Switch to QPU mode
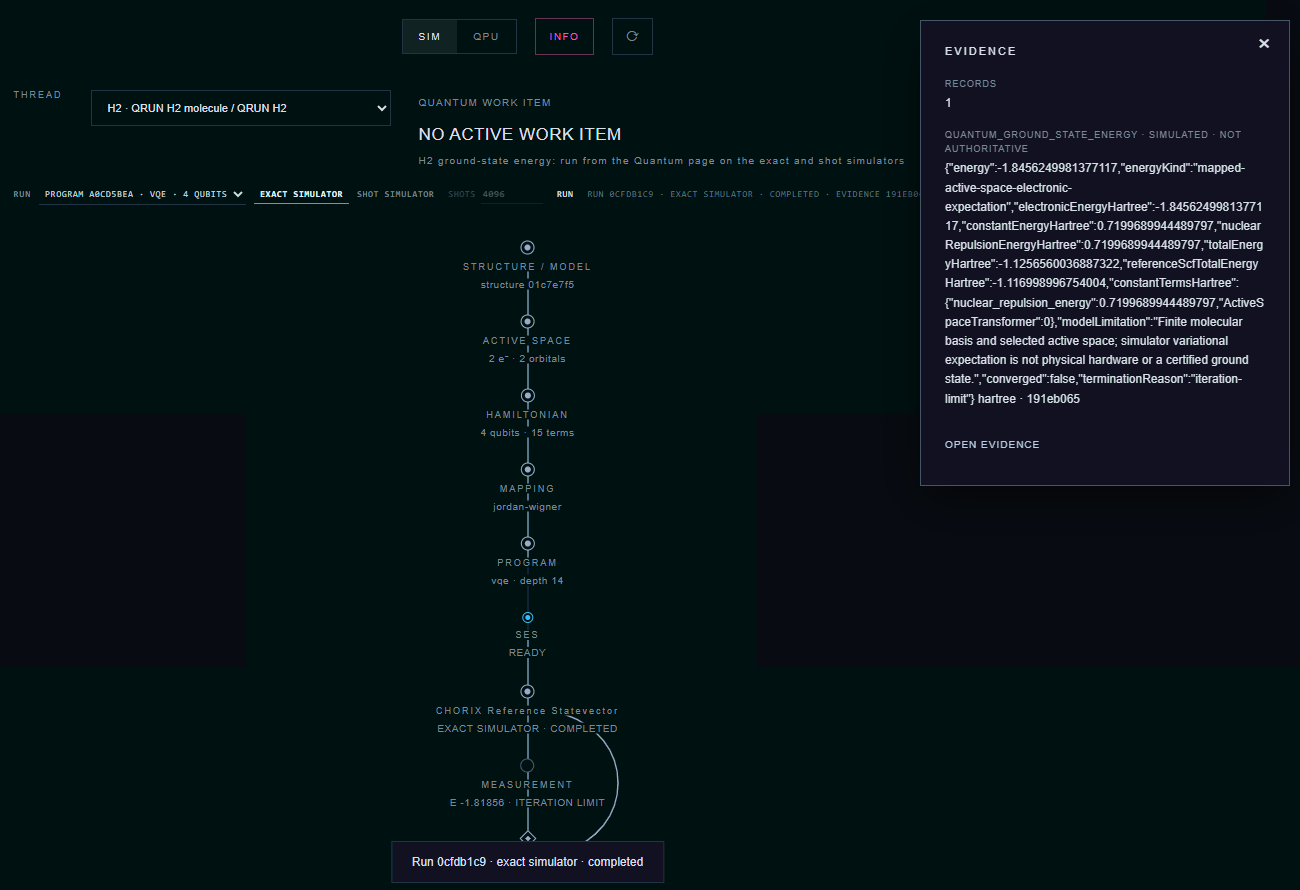 487,36
